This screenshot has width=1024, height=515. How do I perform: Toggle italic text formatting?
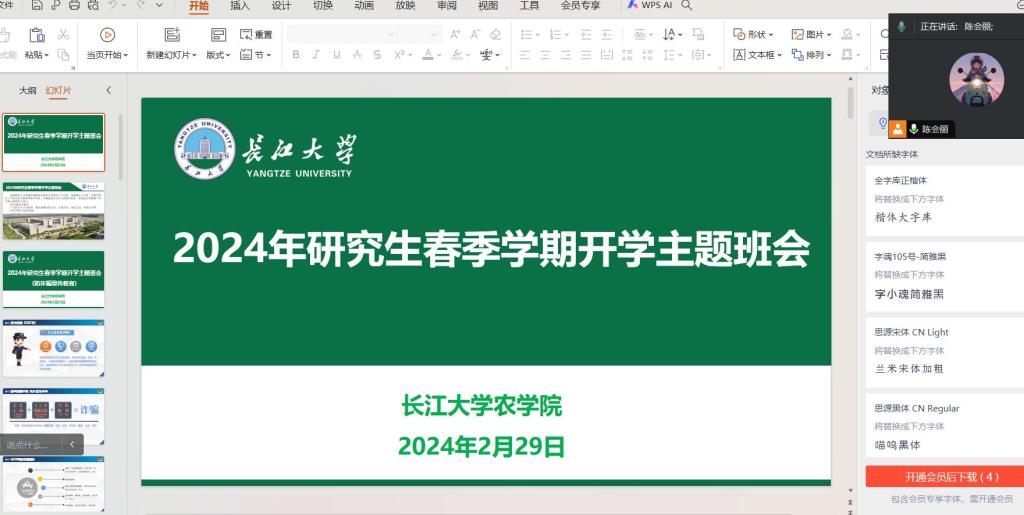tap(316, 55)
